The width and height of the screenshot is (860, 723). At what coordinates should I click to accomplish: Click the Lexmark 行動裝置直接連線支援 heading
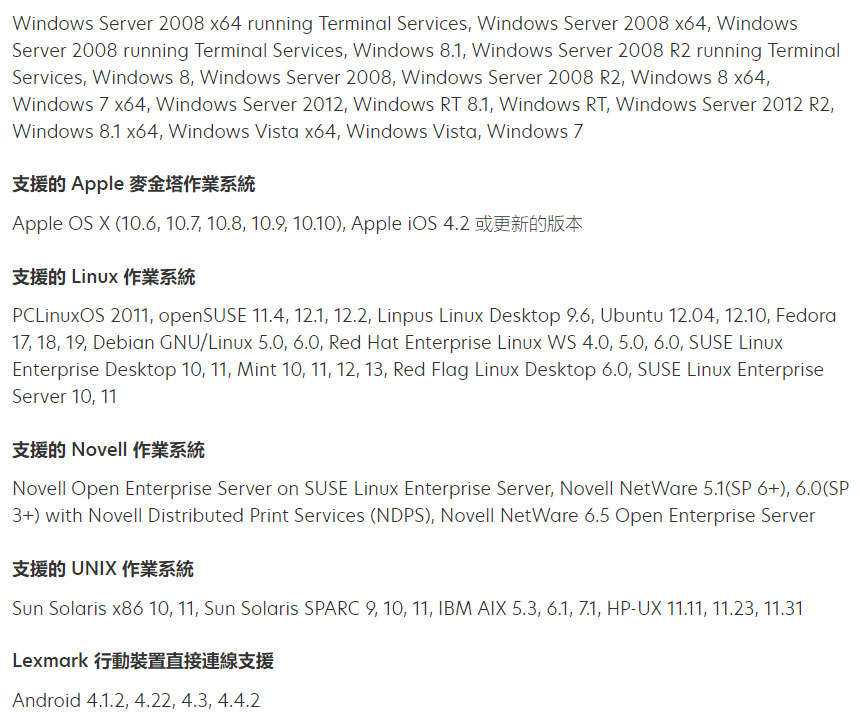coord(143,661)
